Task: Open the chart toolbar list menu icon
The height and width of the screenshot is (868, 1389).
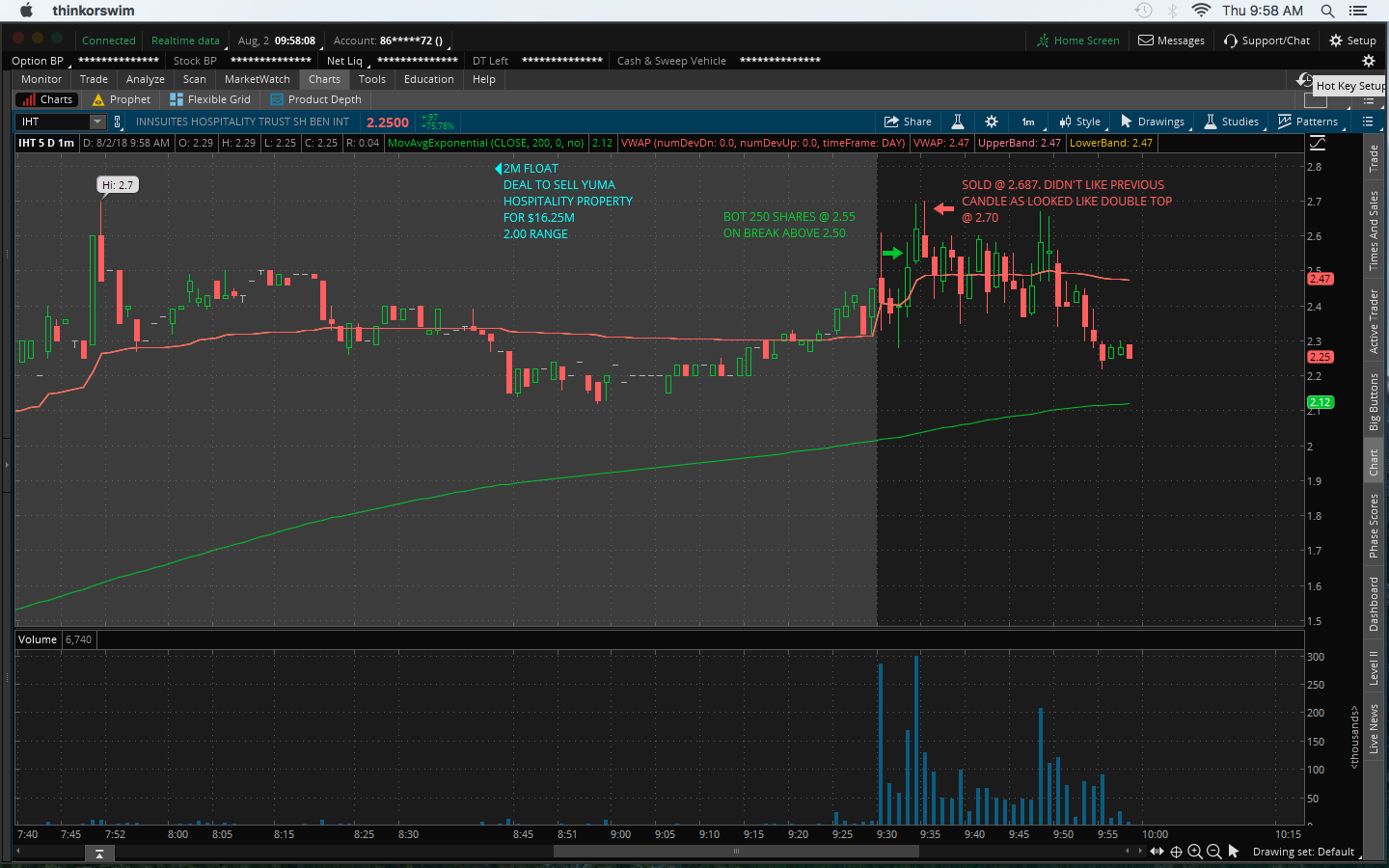Action: coord(1367,122)
